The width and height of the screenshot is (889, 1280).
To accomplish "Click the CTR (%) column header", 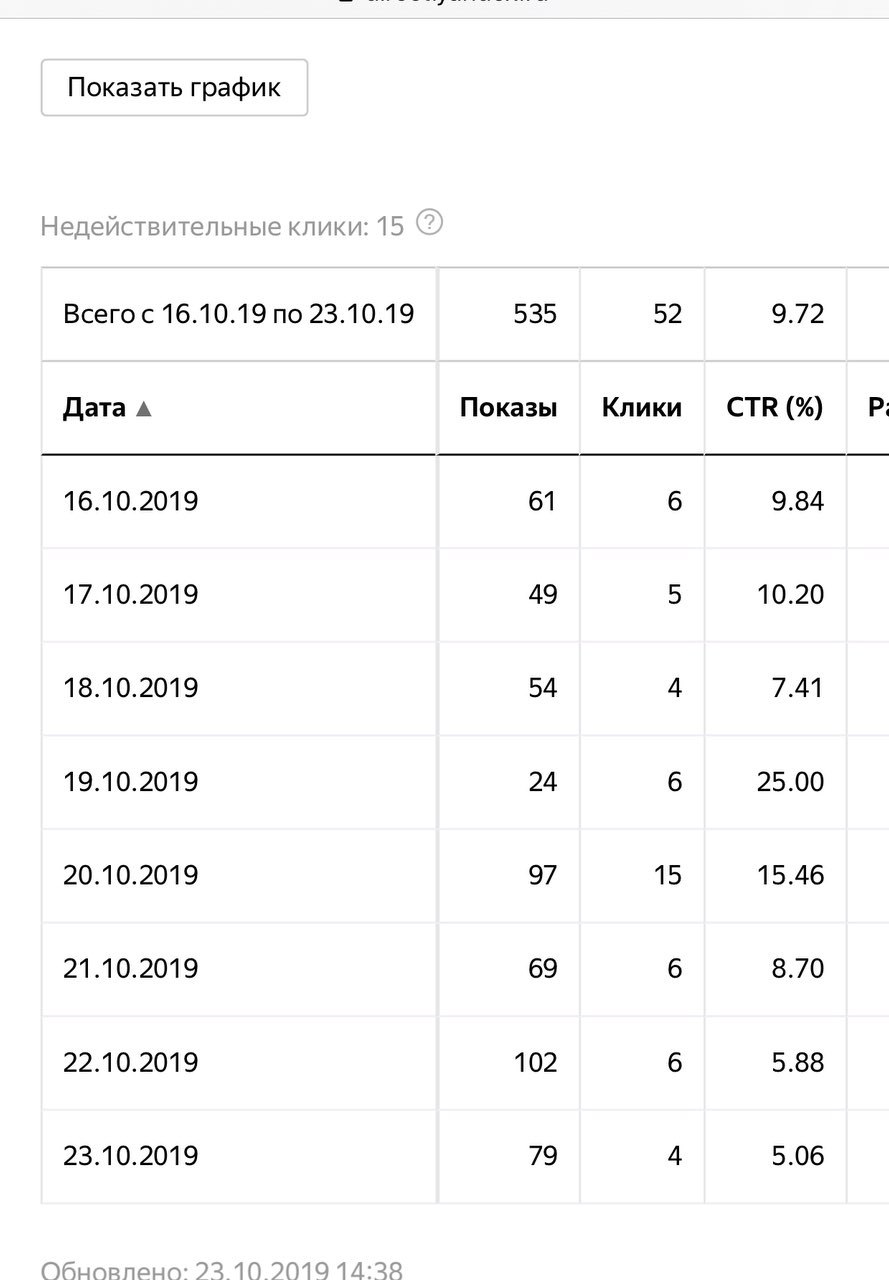I will 776,407.
